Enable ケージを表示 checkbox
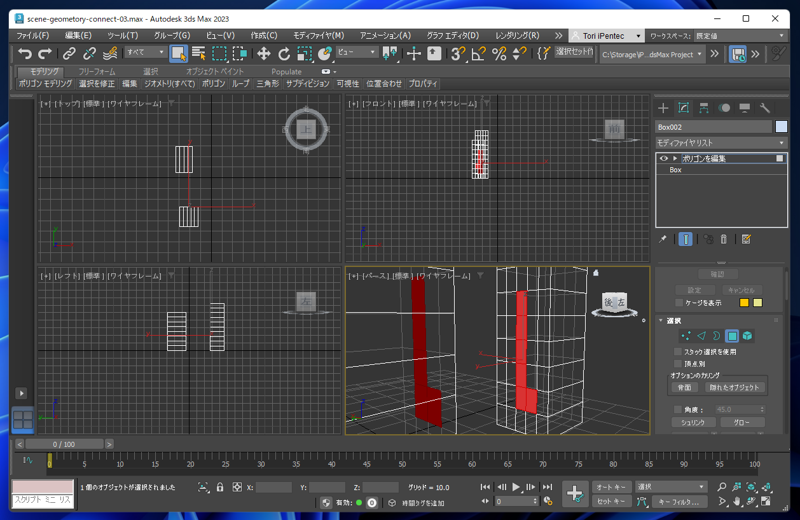Image resolution: width=800 pixels, height=520 pixels. click(x=679, y=303)
